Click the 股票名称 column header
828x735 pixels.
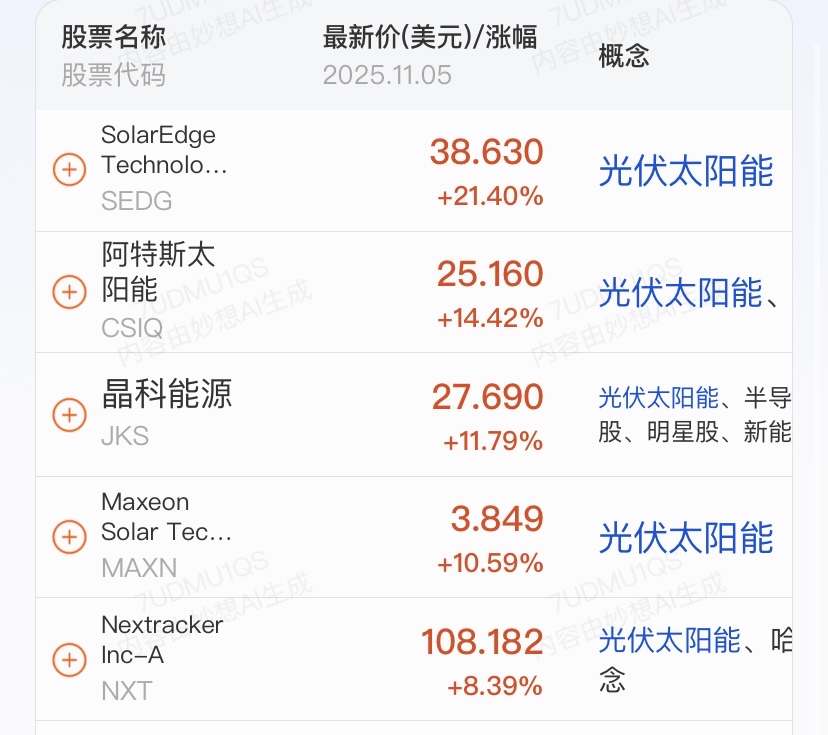[114, 39]
